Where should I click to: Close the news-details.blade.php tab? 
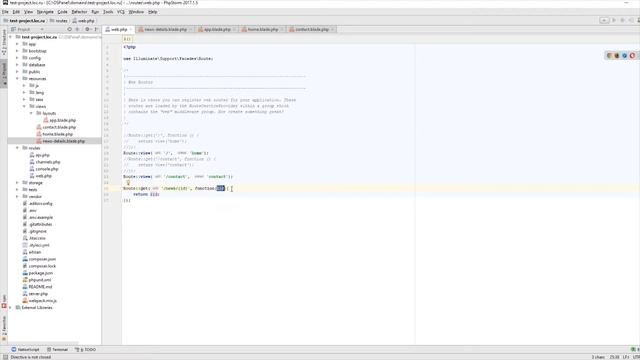[191, 29]
